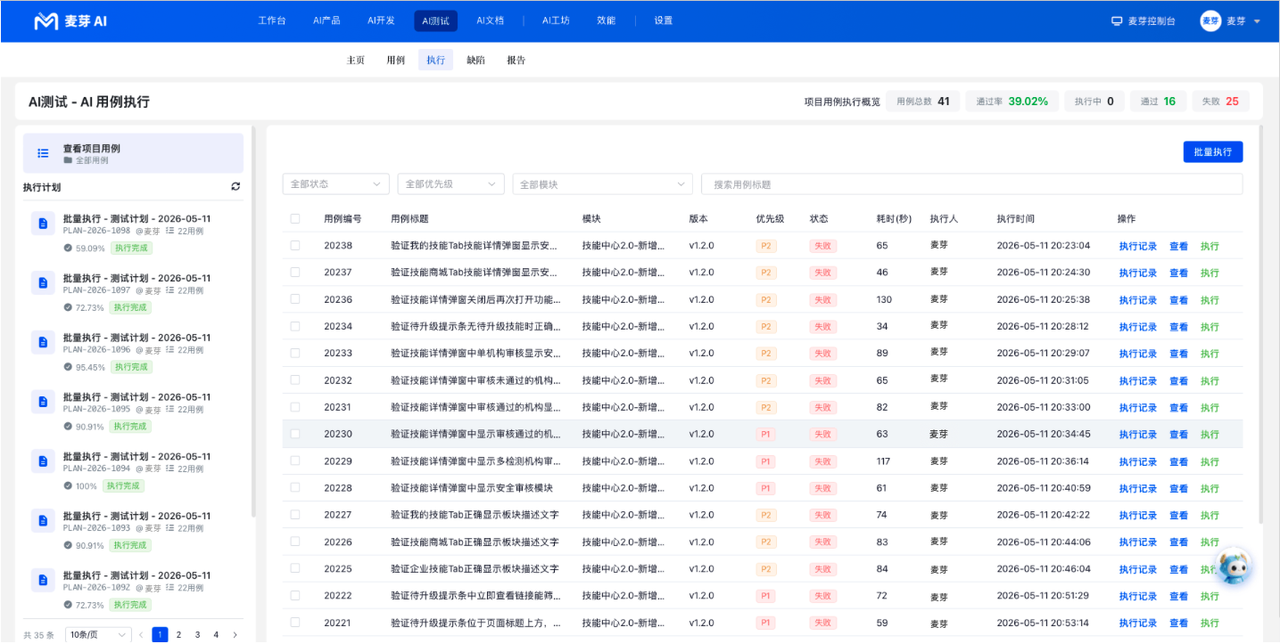Switch to the 缺陷 sub tab
1280x644 pixels.
click(476, 60)
